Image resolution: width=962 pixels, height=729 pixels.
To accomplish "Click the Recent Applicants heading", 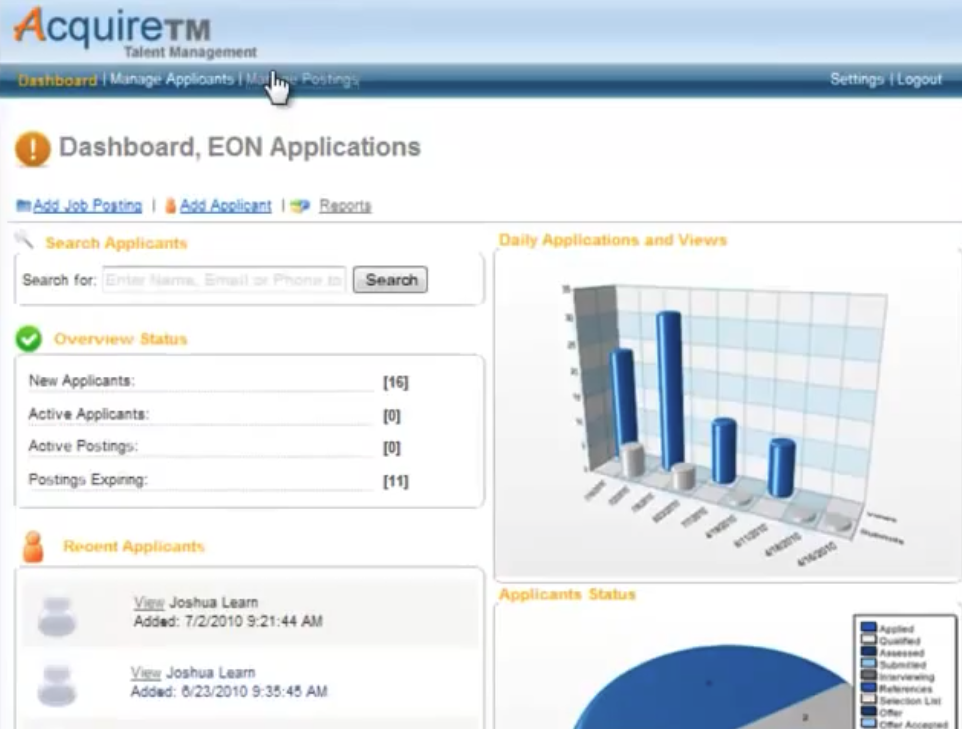I will tap(133, 546).
